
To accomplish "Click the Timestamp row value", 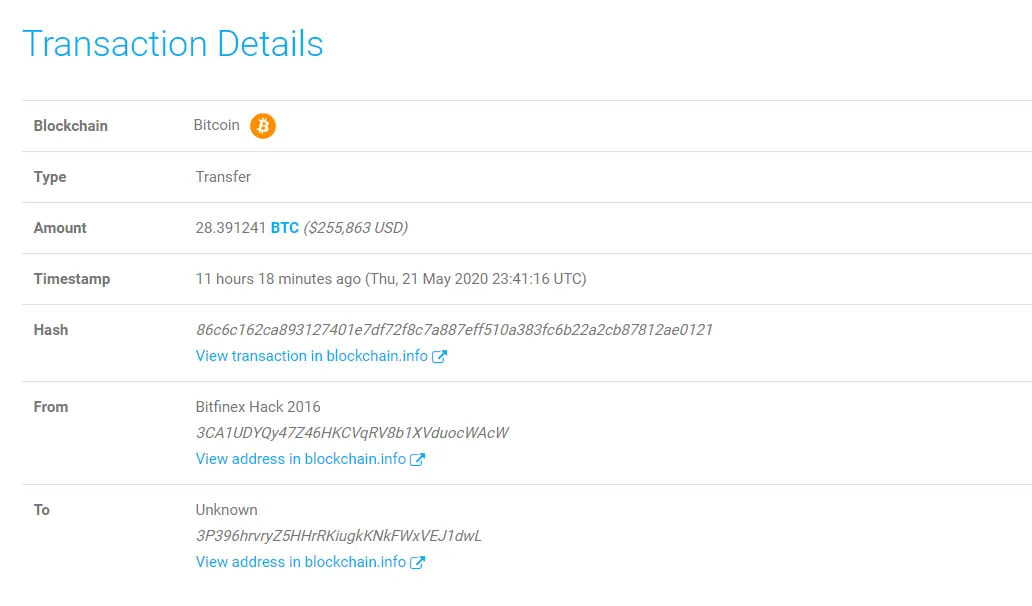I will (390, 278).
